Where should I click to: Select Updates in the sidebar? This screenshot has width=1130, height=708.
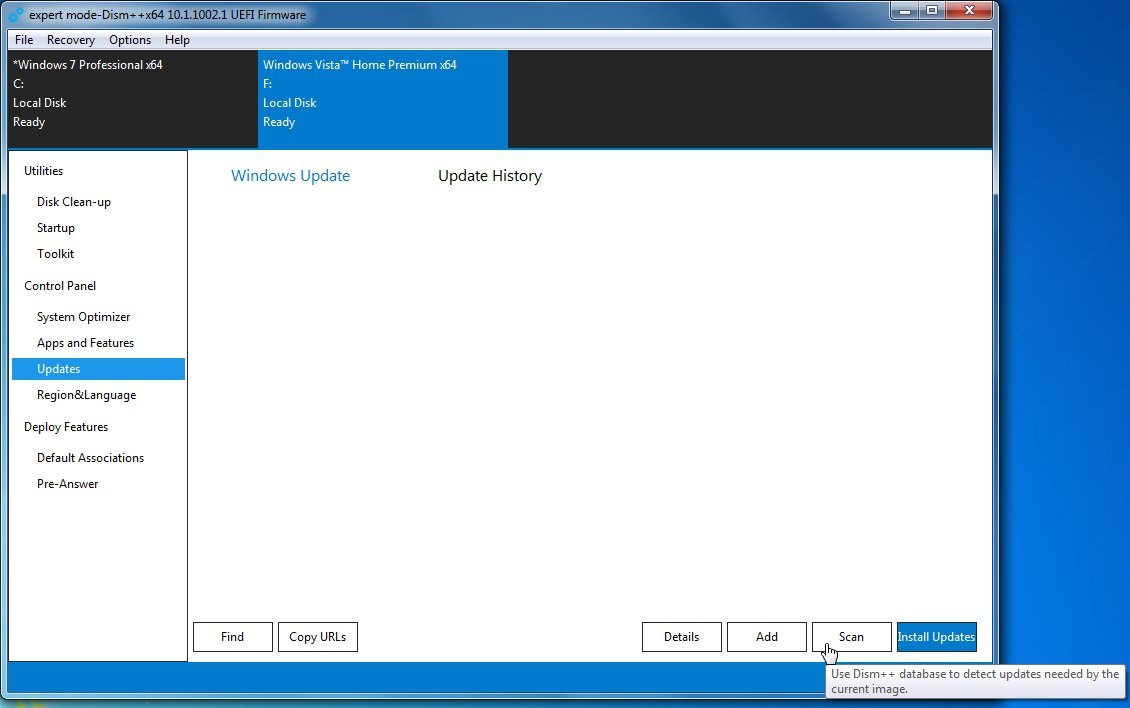(98, 369)
